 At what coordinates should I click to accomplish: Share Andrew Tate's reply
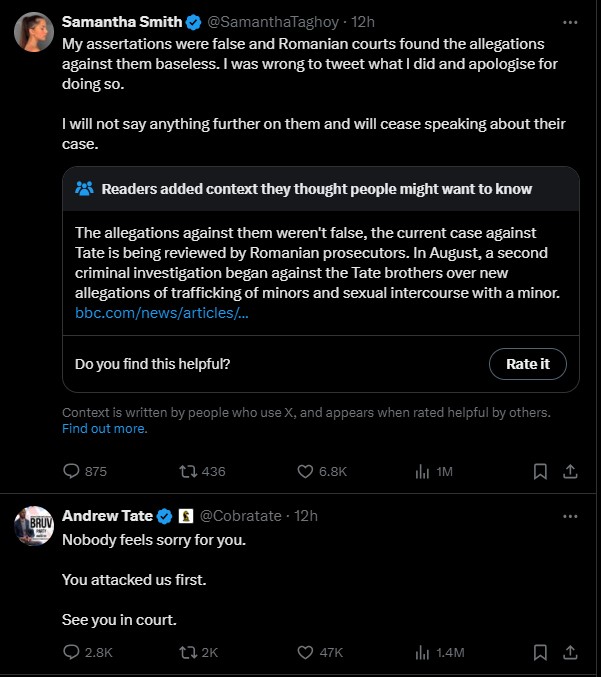[x=570, y=652]
